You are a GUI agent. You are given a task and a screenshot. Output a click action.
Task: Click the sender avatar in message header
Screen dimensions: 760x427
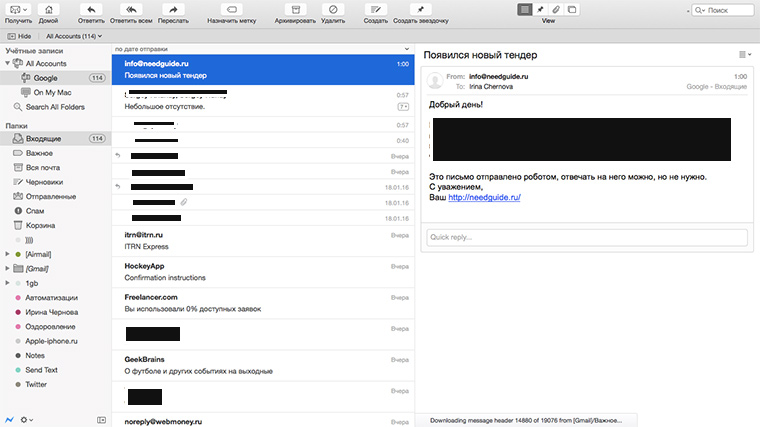[435, 81]
